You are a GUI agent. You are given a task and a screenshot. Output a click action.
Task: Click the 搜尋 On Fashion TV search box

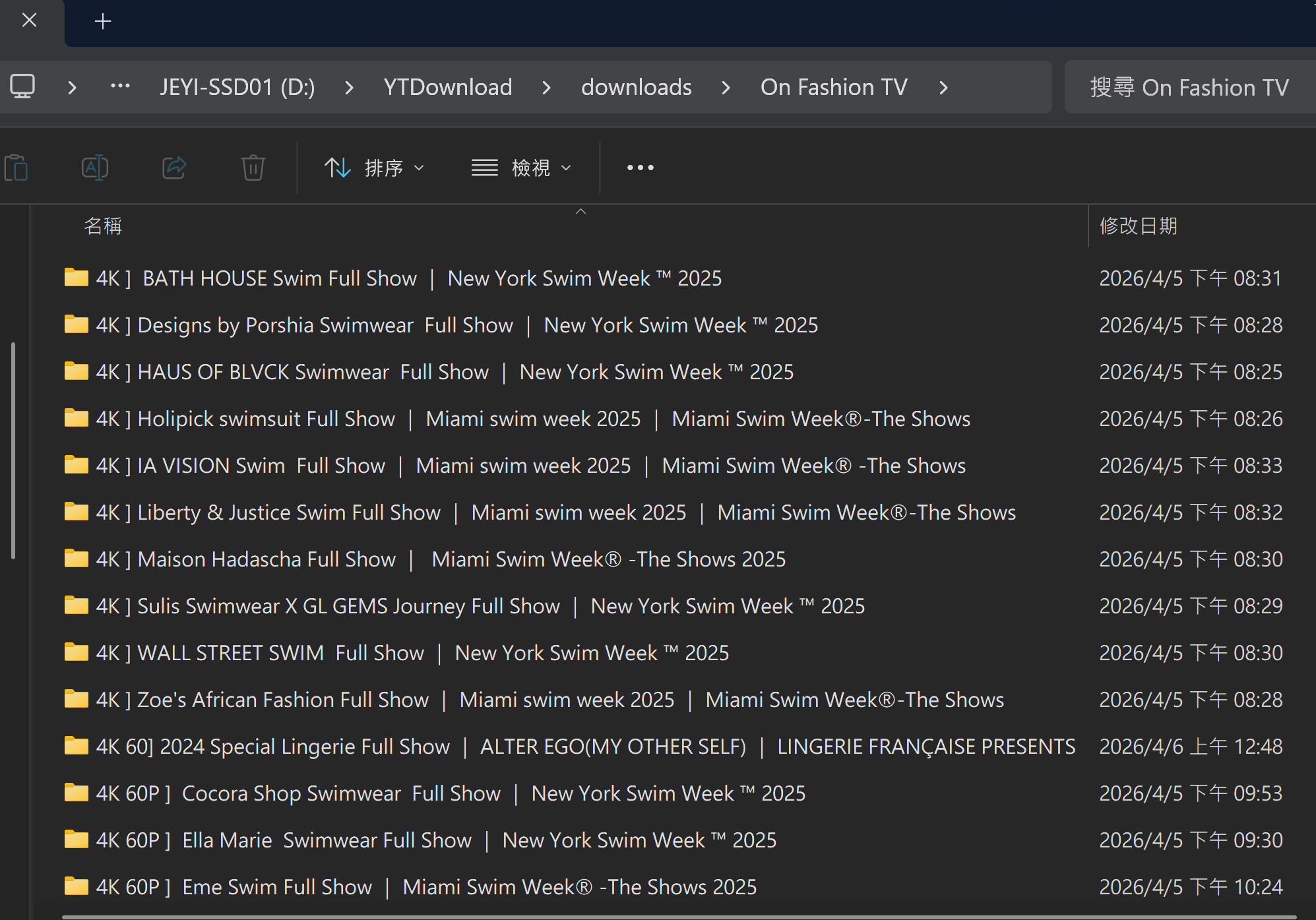pos(1189,87)
